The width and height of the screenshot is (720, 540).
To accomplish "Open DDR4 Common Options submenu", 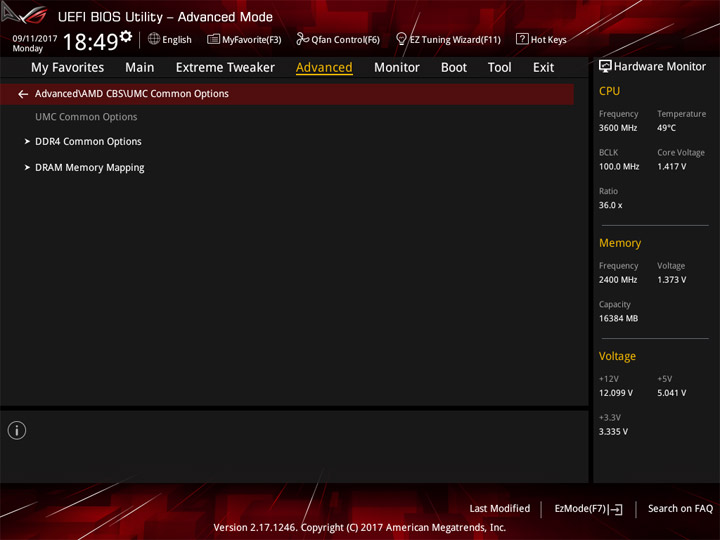I will coord(88,141).
